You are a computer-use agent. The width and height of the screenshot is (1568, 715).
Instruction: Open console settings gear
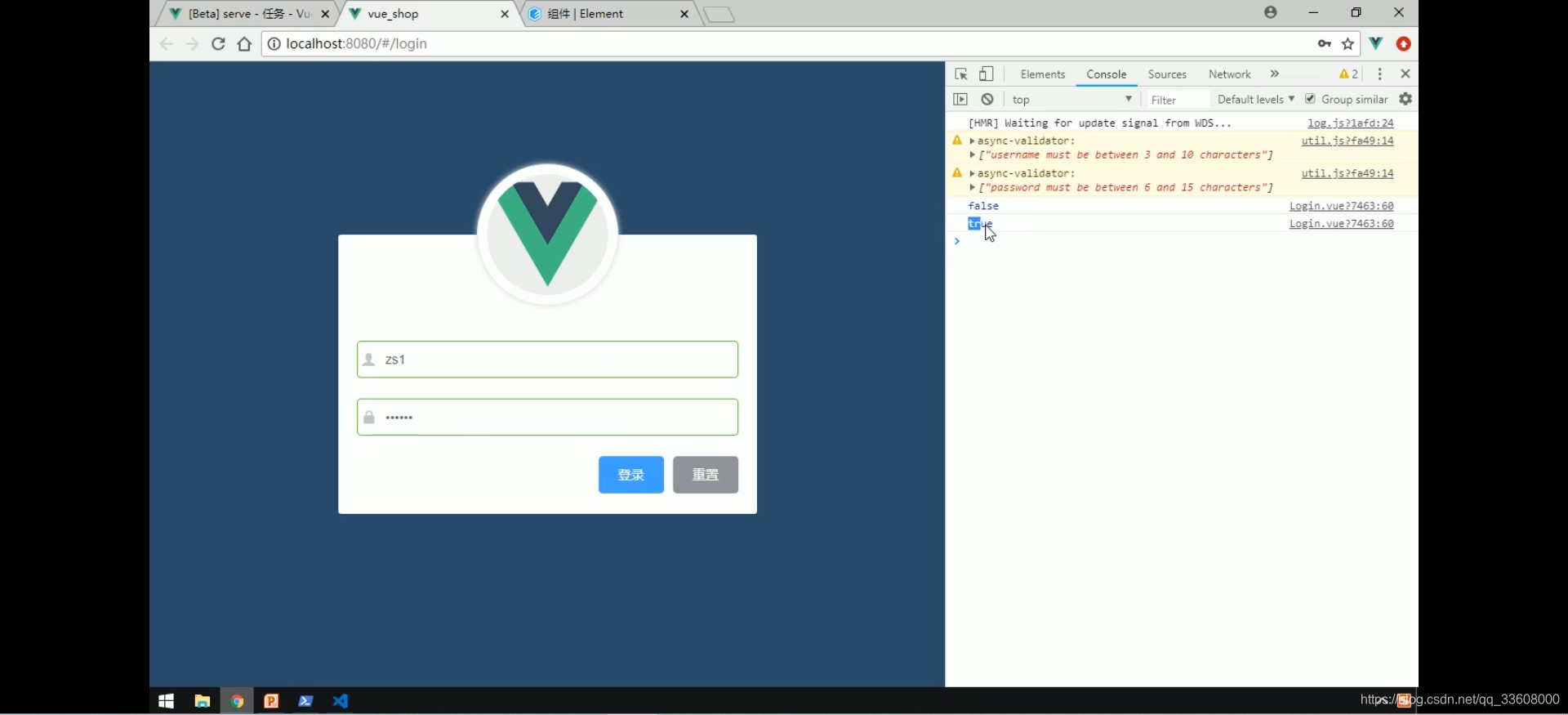[1405, 99]
